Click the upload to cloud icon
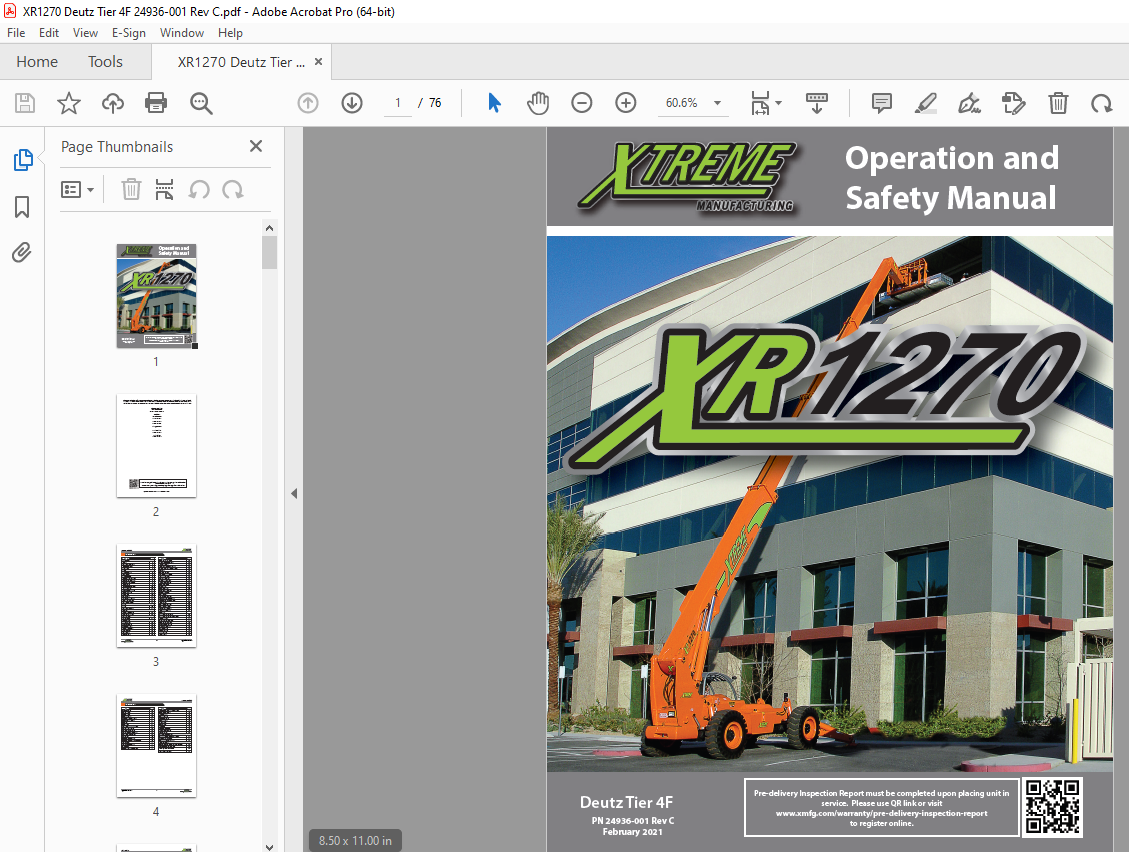1129x852 pixels. (112, 103)
